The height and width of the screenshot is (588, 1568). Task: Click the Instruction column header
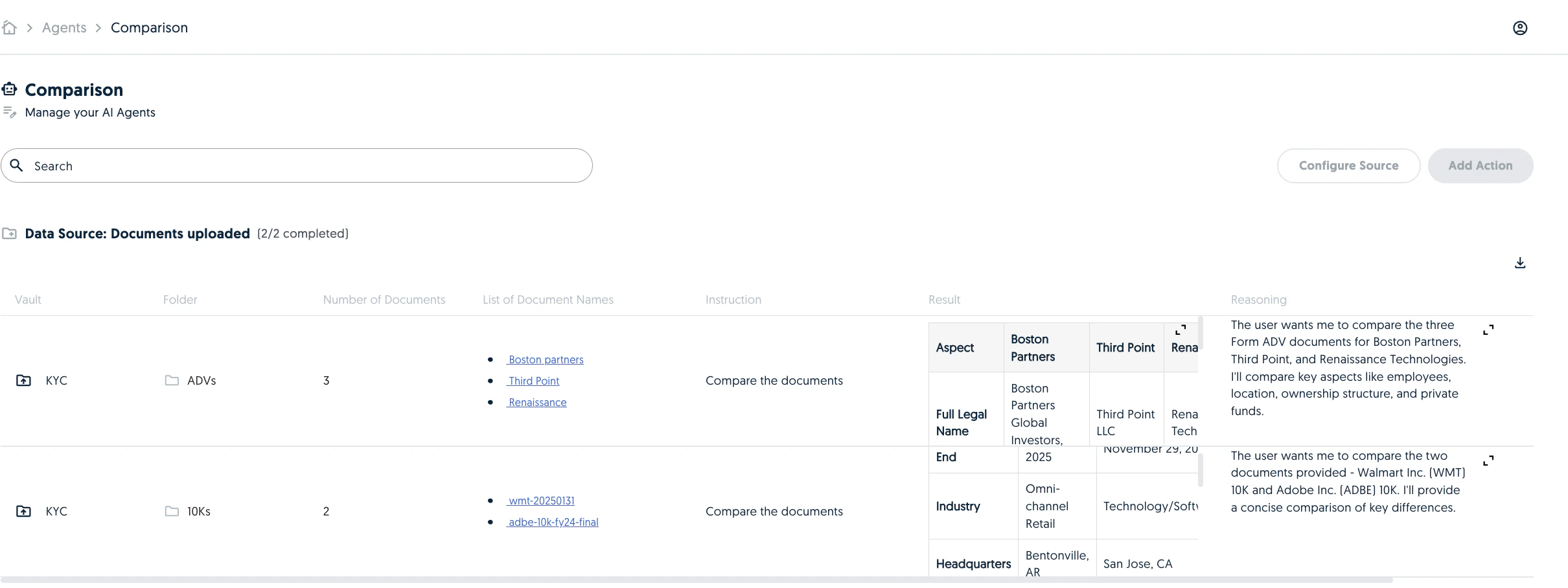pyautogui.click(x=733, y=300)
